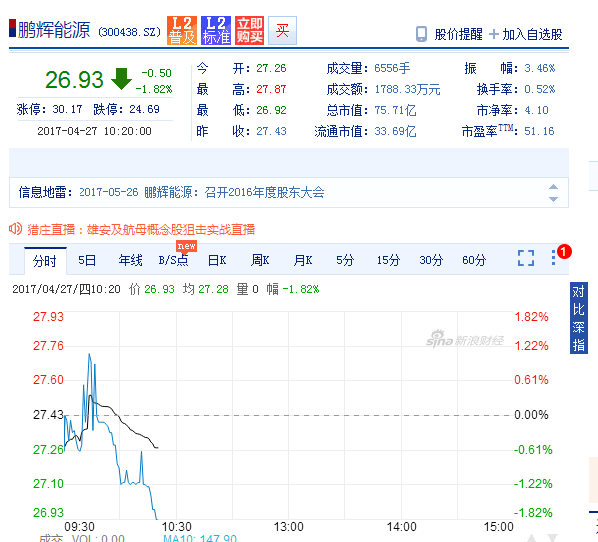Click the L2 普及 orange badge
This screenshot has width=598, height=542.
[182, 31]
